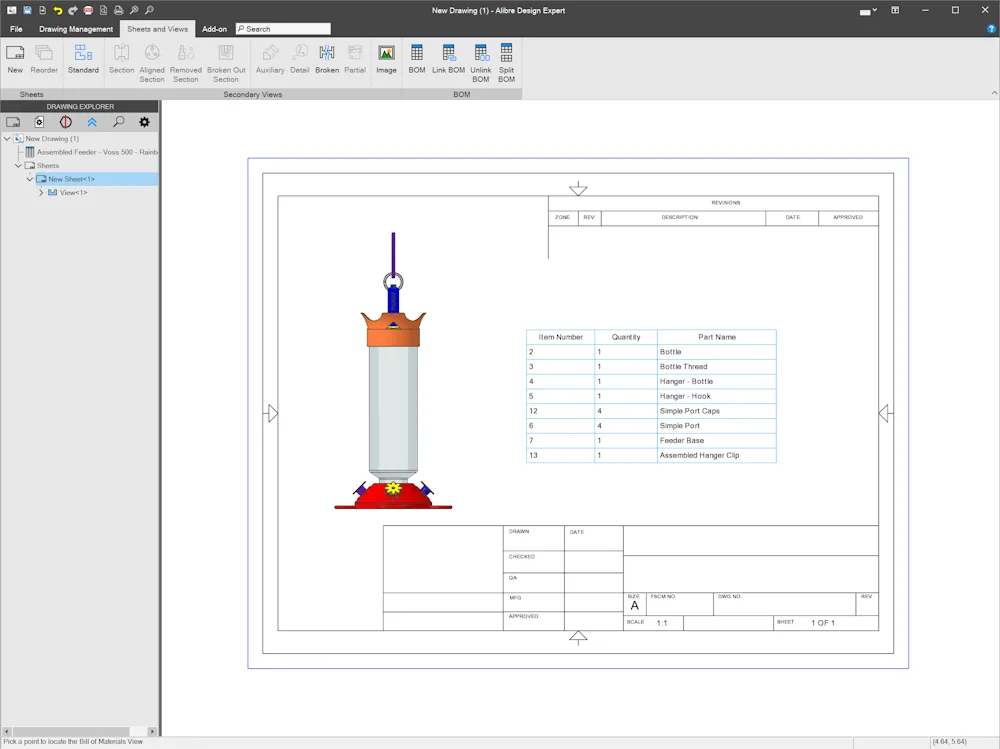Collapse the ribbon with the caret arrow

coord(994,93)
